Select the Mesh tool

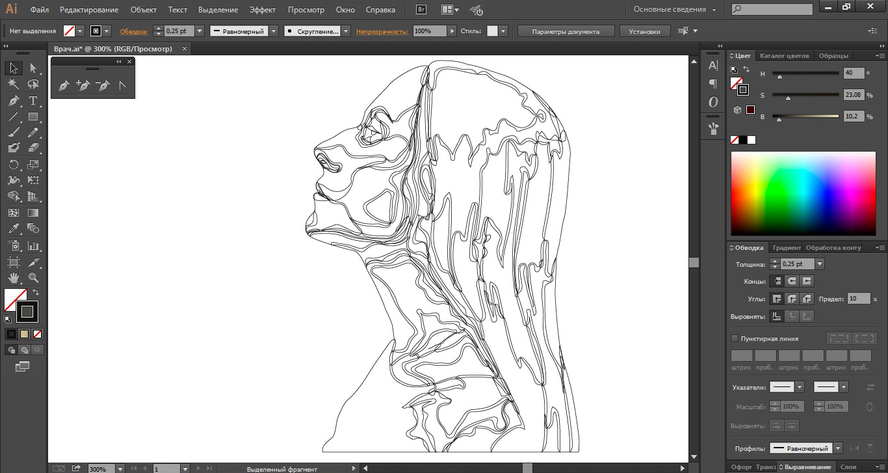[x=14, y=213]
